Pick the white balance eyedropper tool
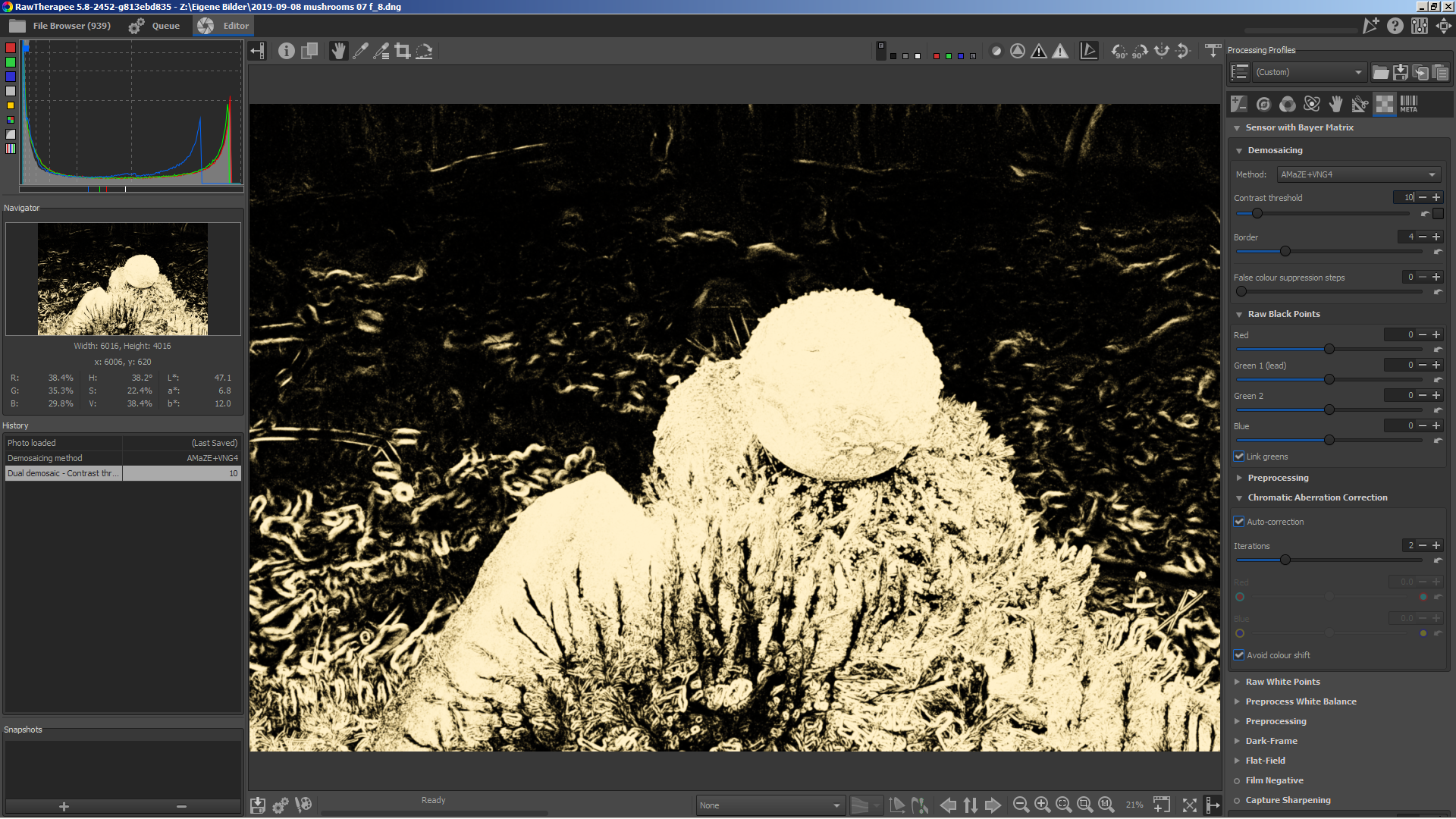The width and height of the screenshot is (1456, 819). point(360,52)
